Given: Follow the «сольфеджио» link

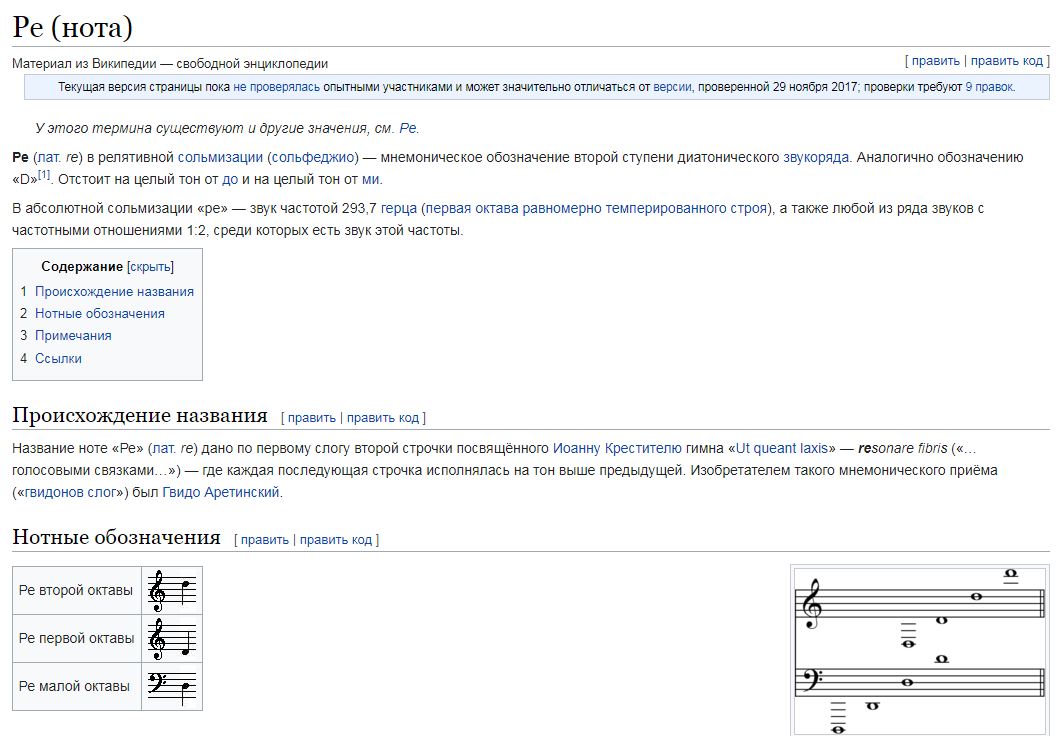Looking at the screenshot, I should [314, 157].
